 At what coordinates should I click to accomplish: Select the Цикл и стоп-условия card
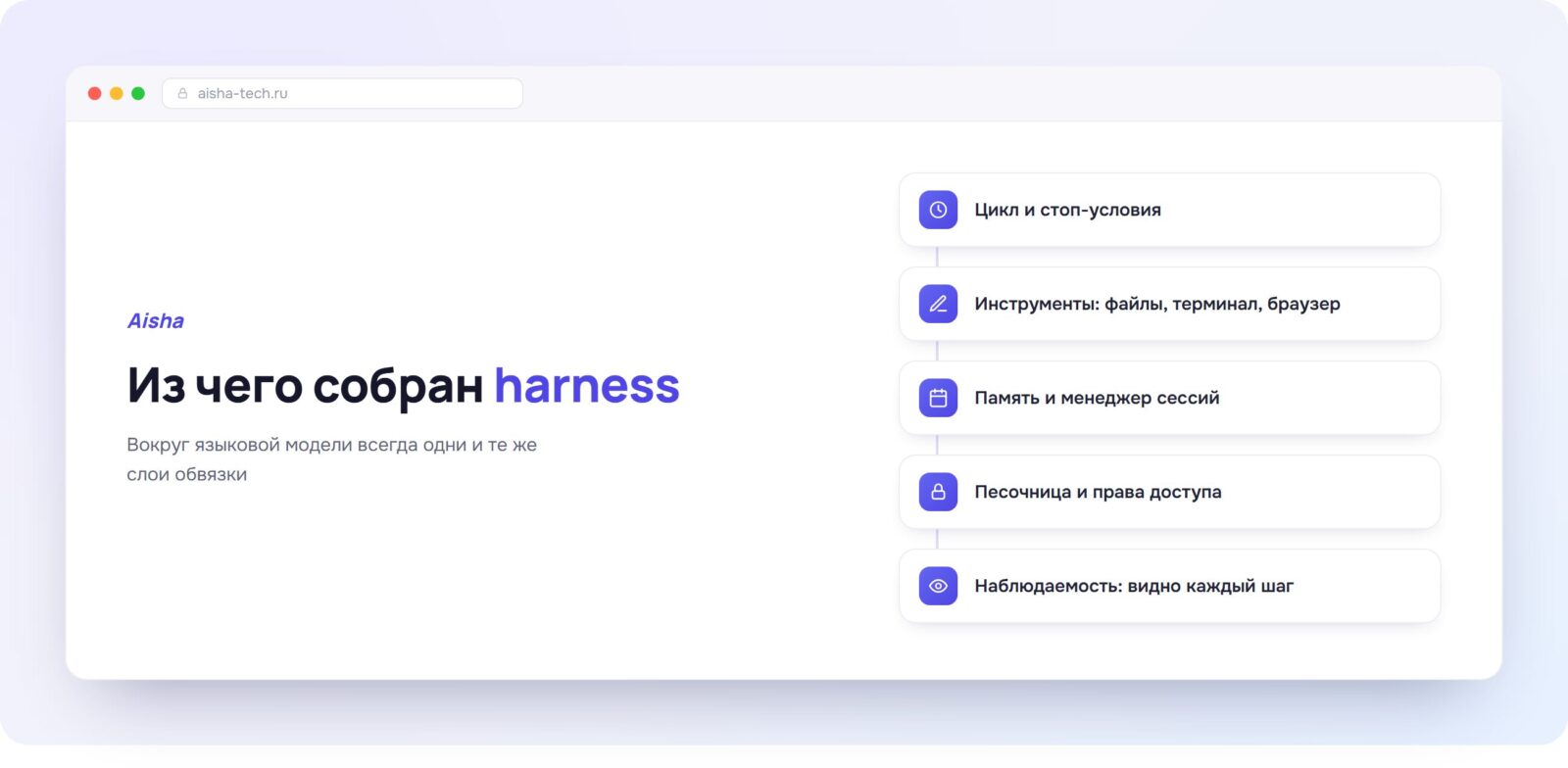(1169, 210)
